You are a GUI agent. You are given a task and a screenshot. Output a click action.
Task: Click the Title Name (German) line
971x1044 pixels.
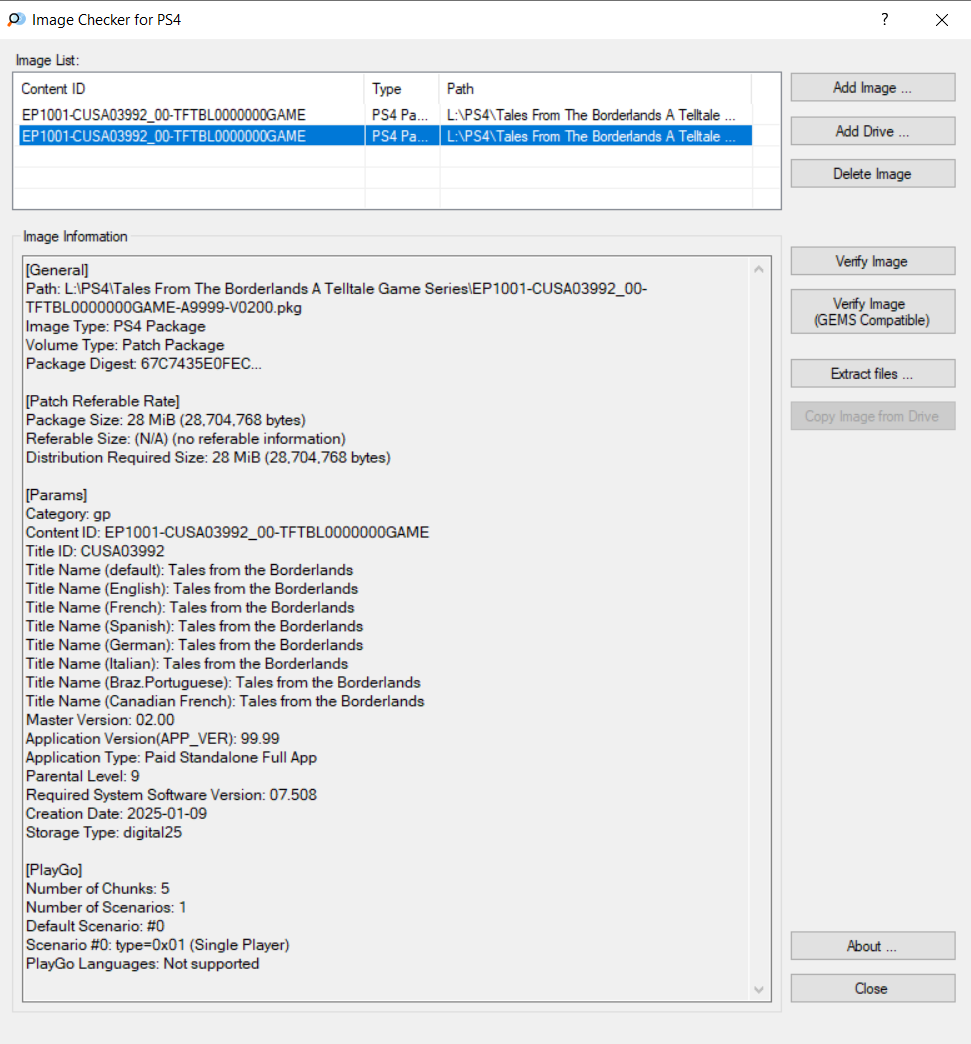point(194,645)
